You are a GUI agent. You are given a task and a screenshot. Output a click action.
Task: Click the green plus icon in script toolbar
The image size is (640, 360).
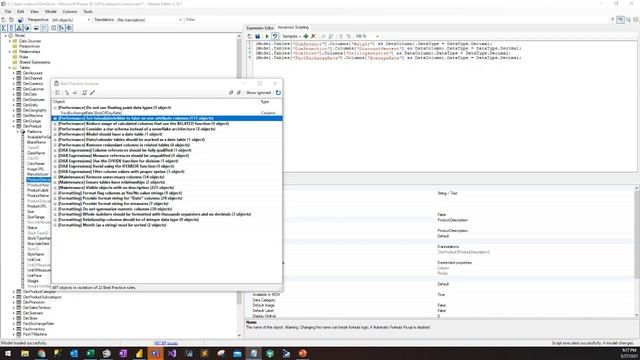(x=306, y=36)
